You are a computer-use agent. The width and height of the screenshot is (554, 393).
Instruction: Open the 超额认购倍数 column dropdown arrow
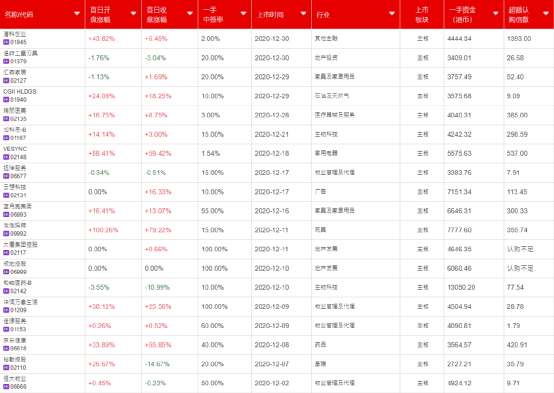pos(546,14)
